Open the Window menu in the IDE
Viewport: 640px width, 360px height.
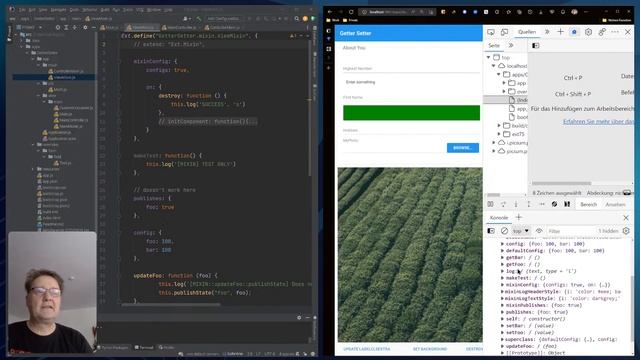pos(153,9)
